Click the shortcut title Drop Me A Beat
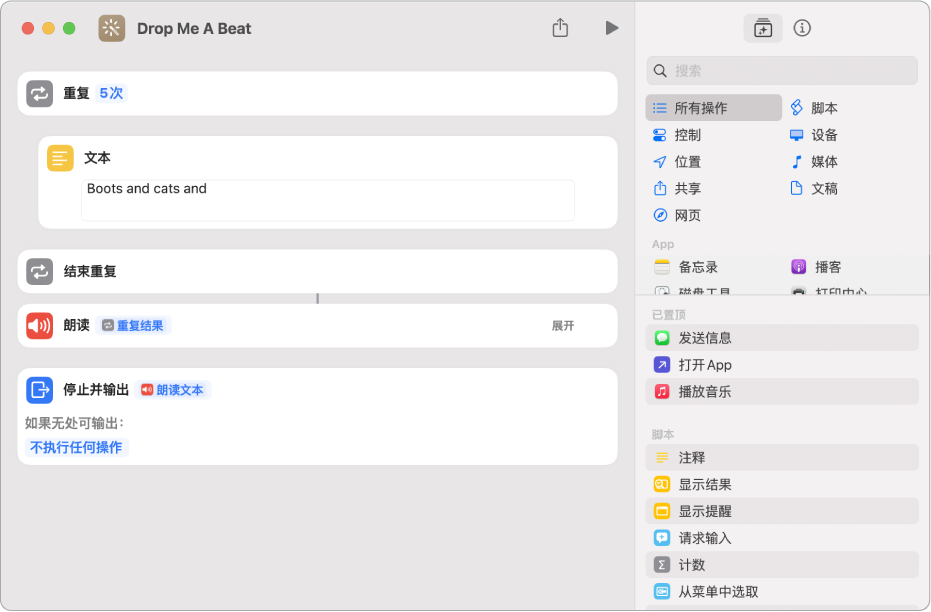Viewport: 931px width, 612px height. click(x=194, y=28)
